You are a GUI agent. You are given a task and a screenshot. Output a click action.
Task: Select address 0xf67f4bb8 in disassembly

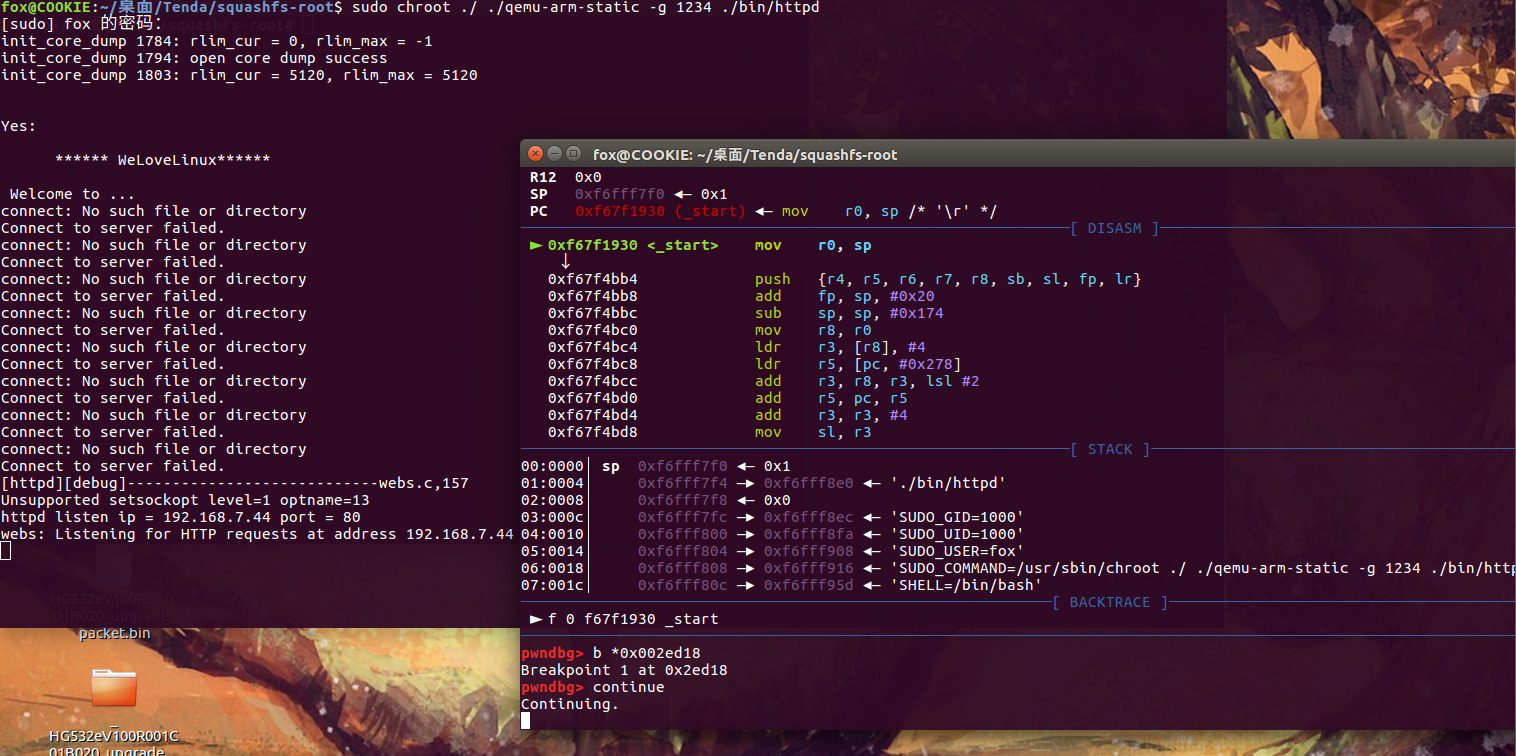[x=593, y=296]
